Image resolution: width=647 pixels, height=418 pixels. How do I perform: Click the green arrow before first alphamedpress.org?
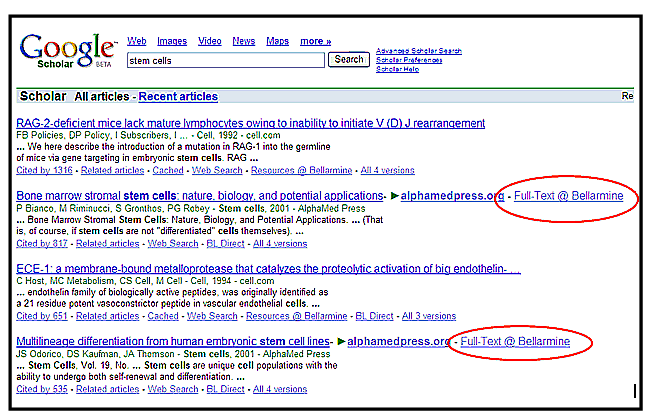pos(394,196)
